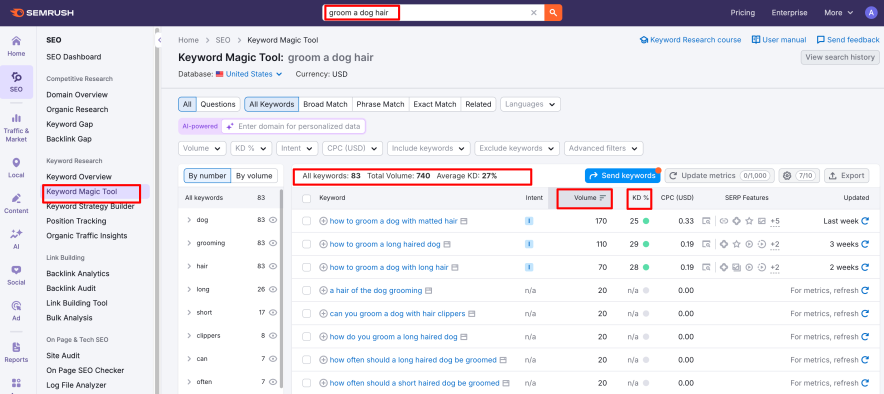Screen dimensions: 884x394
Task: Select the Broad Match tab
Action: point(325,104)
